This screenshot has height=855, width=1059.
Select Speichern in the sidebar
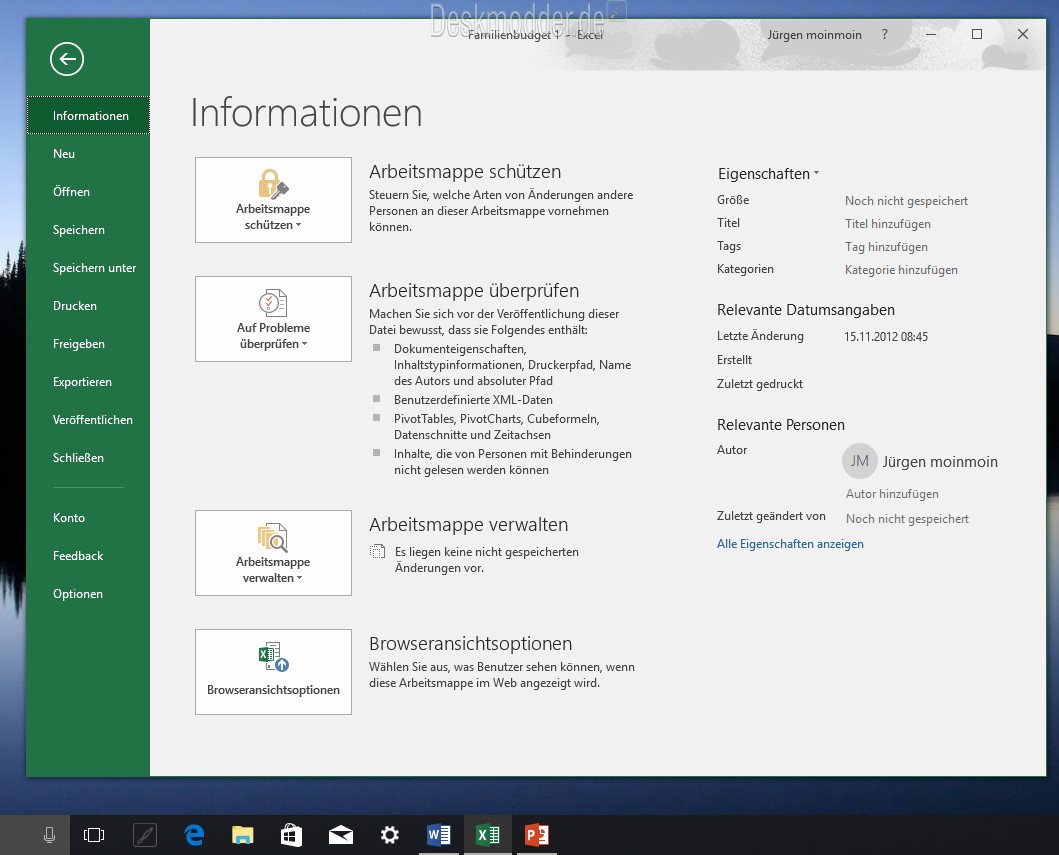click(x=88, y=230)
